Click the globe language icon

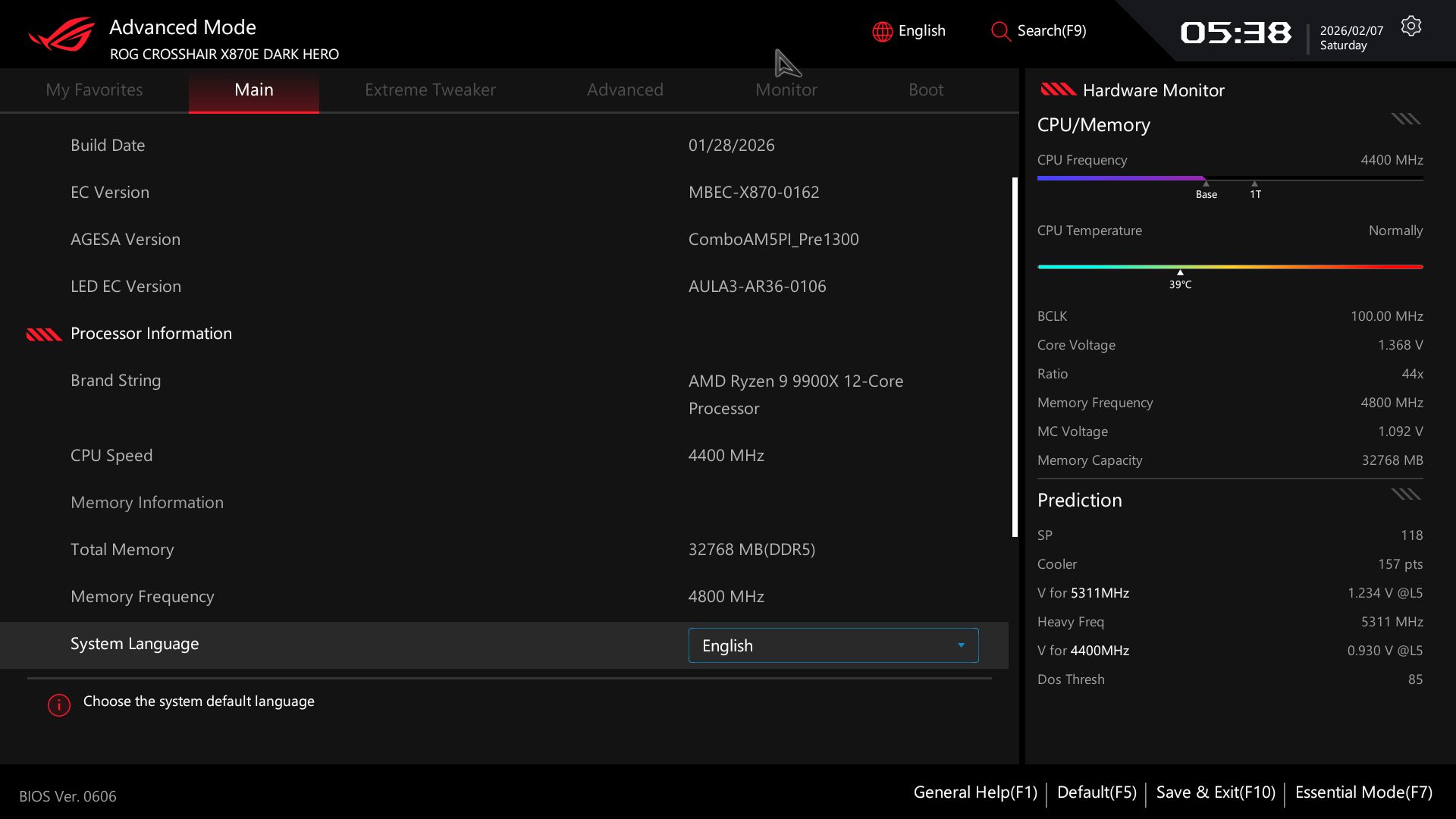coord(882,31)
